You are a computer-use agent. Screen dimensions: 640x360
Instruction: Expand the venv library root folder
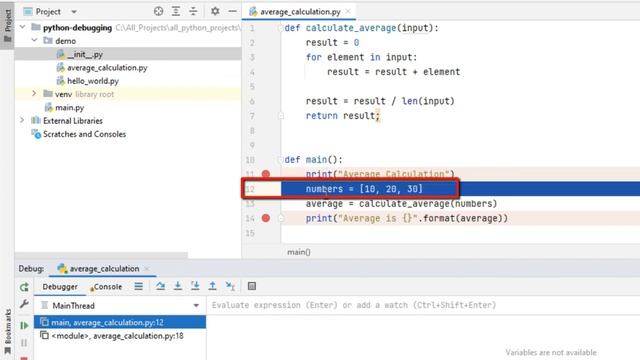point(34,93)
